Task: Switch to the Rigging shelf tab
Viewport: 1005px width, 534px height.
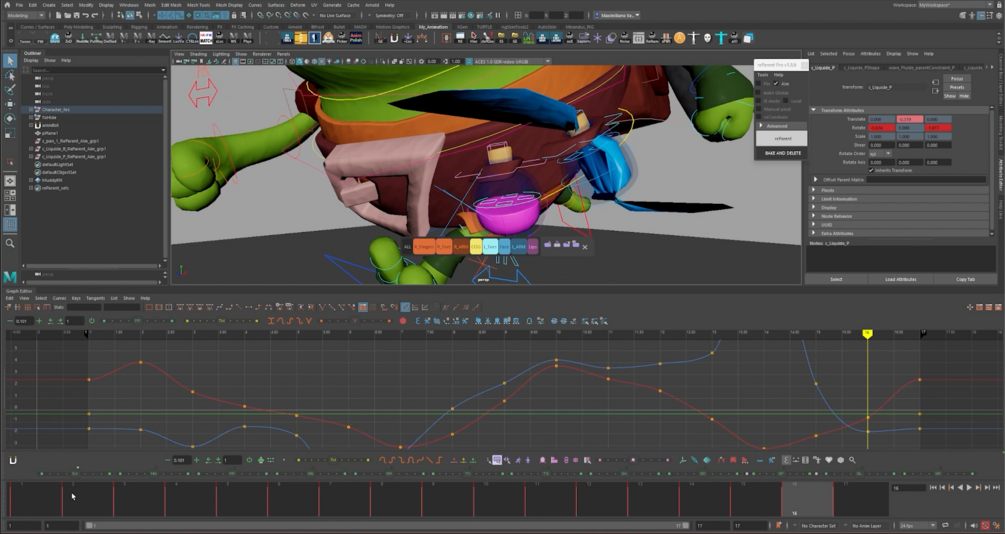Action: click(x=139, y=27)
